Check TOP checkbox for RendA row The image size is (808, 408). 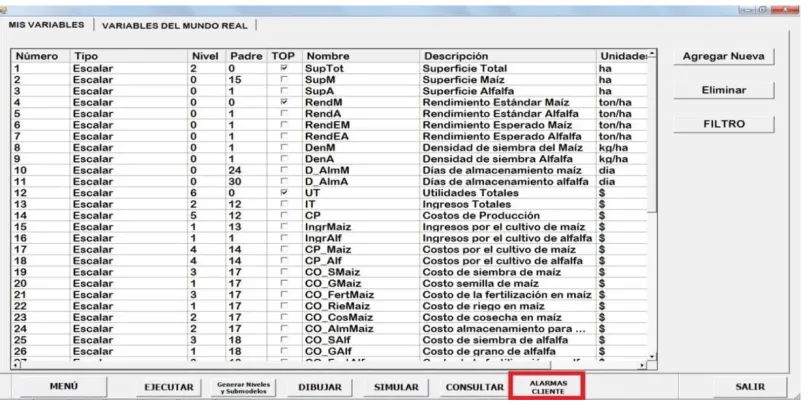pyautogui.click(x=284, y=113)
